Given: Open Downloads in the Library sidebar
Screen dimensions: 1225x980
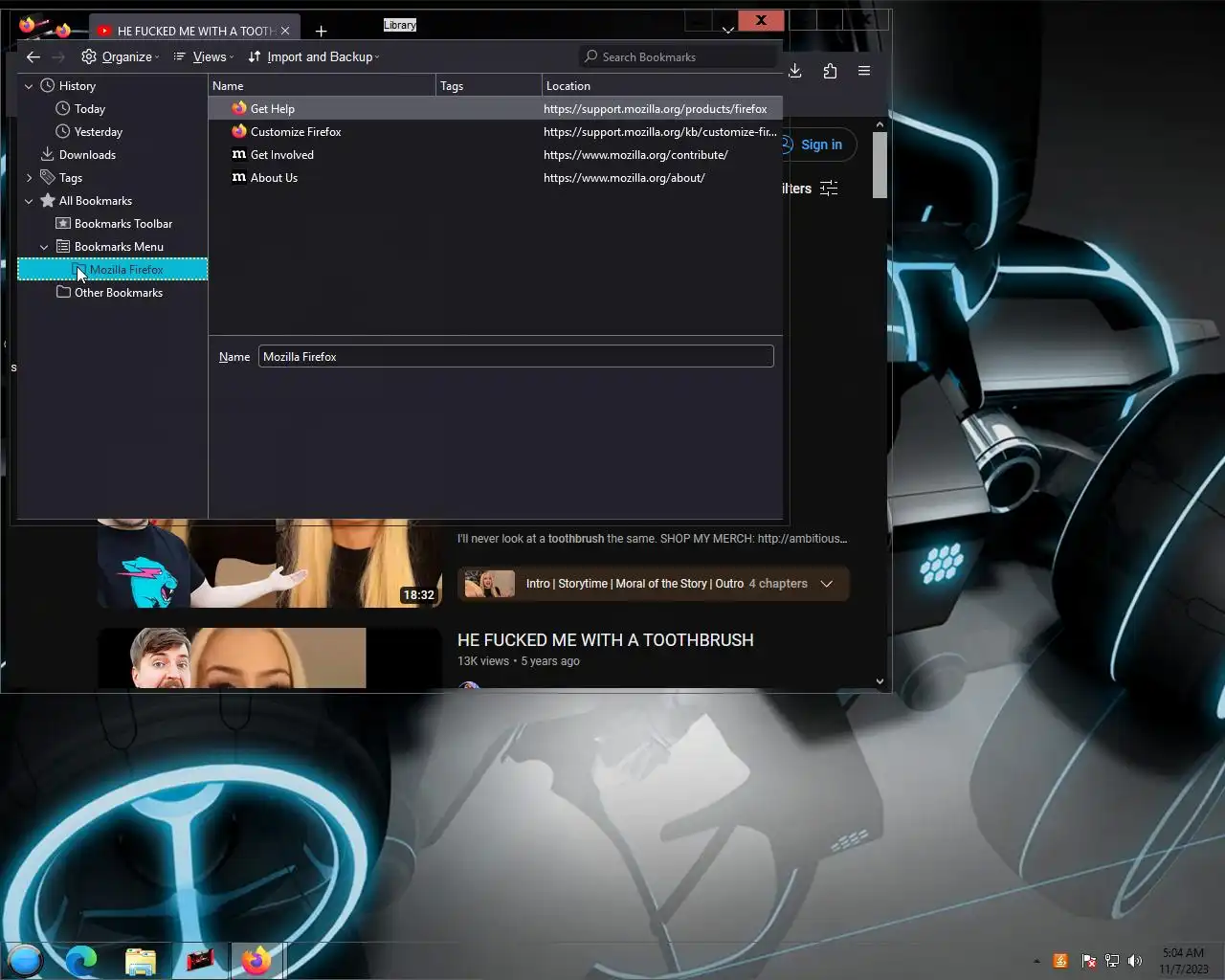Looking at the screenshot, I should pos(87,155).
